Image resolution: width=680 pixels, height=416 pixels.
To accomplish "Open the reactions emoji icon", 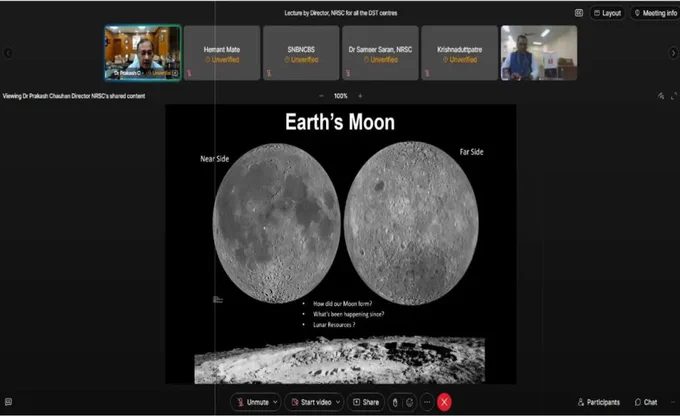I will click(409, 403).
